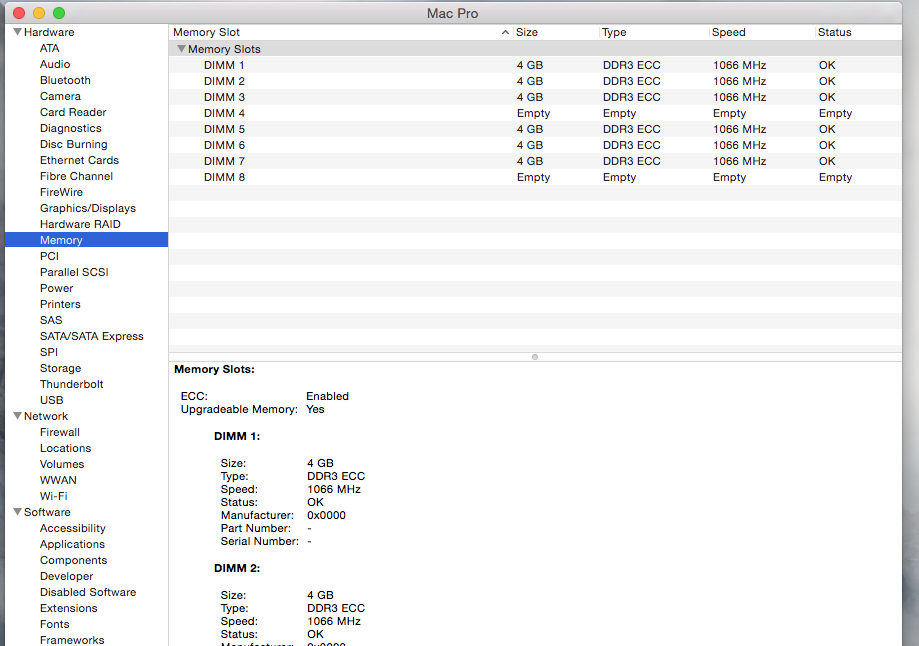This screenshot has height=646, width=919.
Task: Select Developer under Software
Action: pos(66,576)
